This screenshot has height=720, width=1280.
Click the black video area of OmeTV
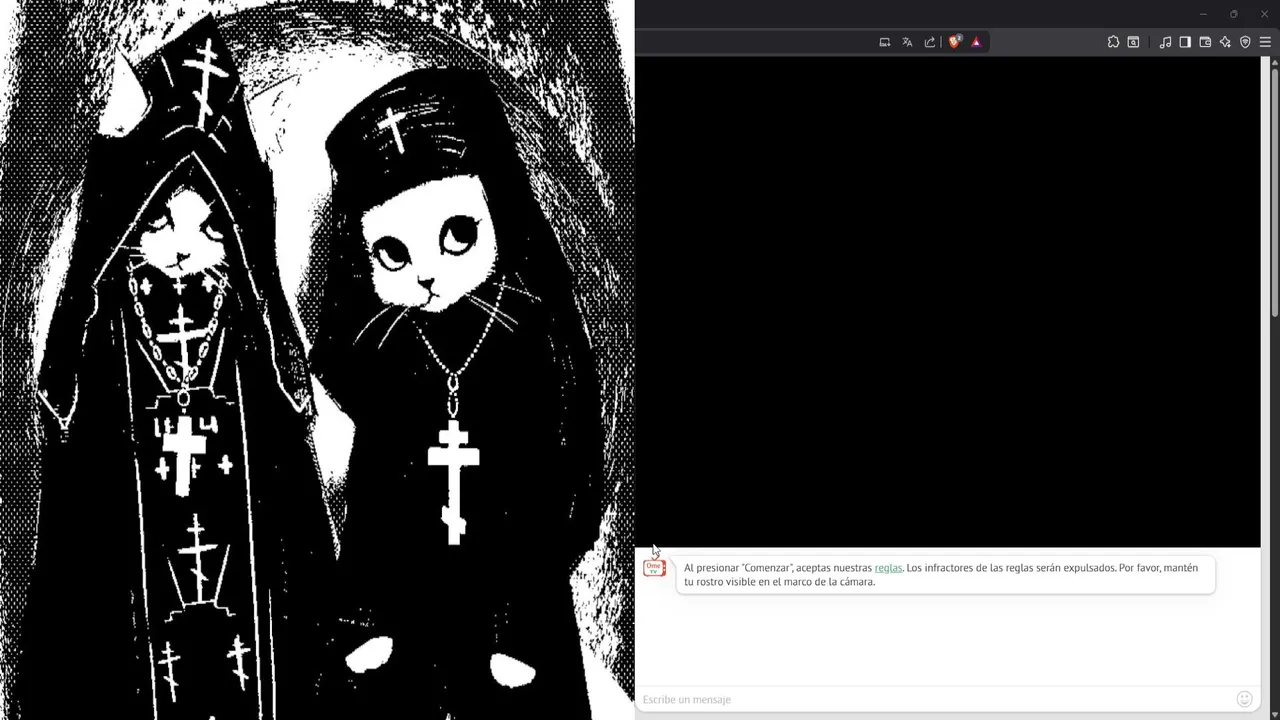tap(948, 301)
